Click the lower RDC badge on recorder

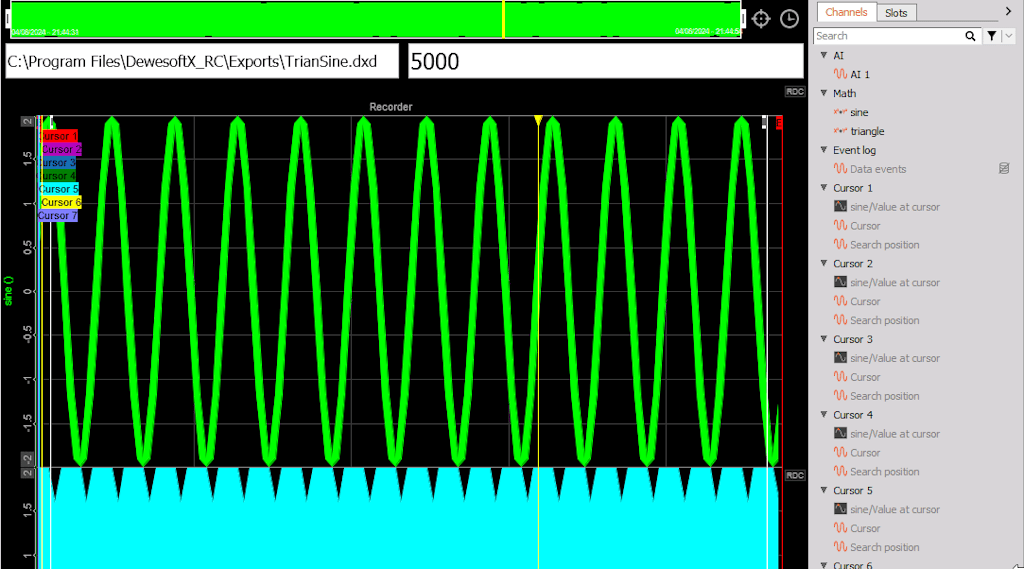click(x=795, y=476)
